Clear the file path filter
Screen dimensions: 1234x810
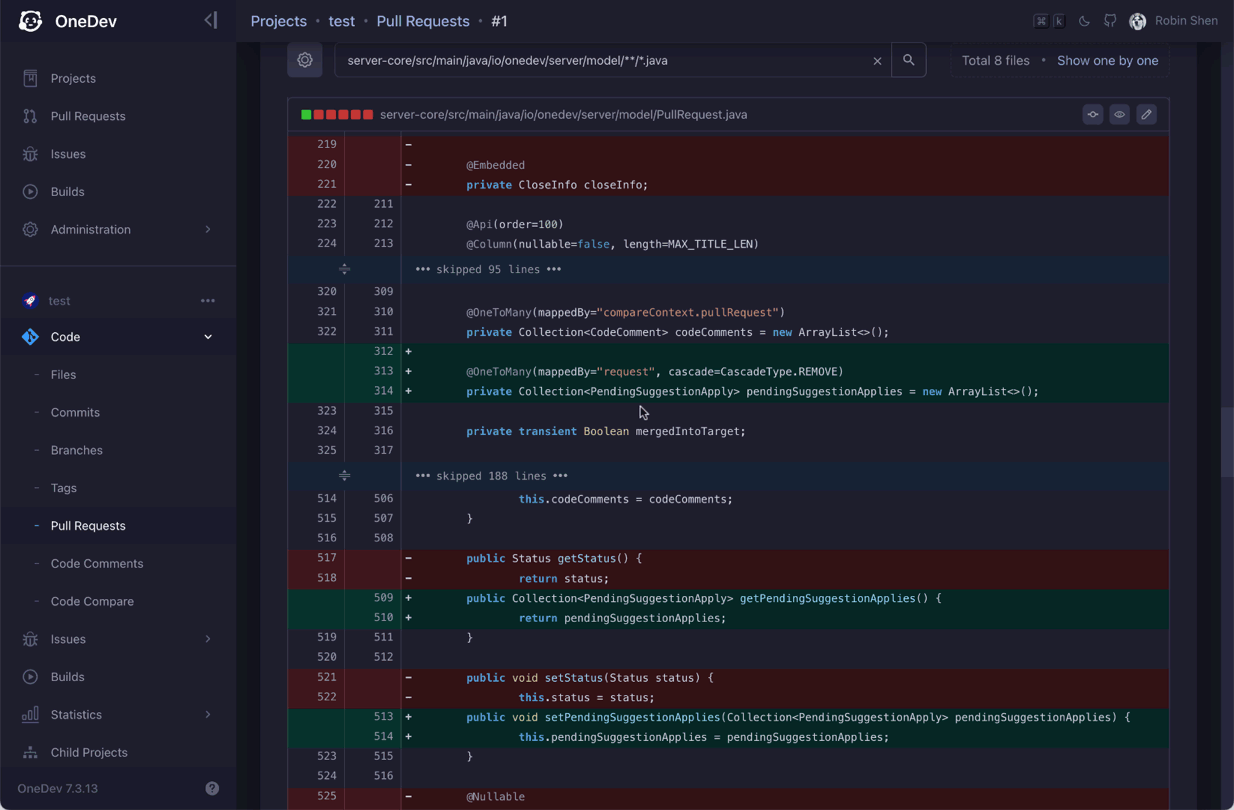click(x=877, y=61)
